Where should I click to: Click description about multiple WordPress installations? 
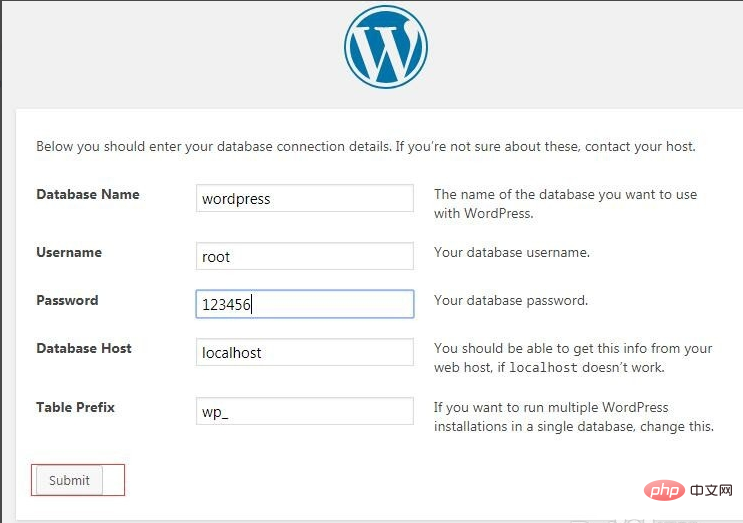click(574, 417)
